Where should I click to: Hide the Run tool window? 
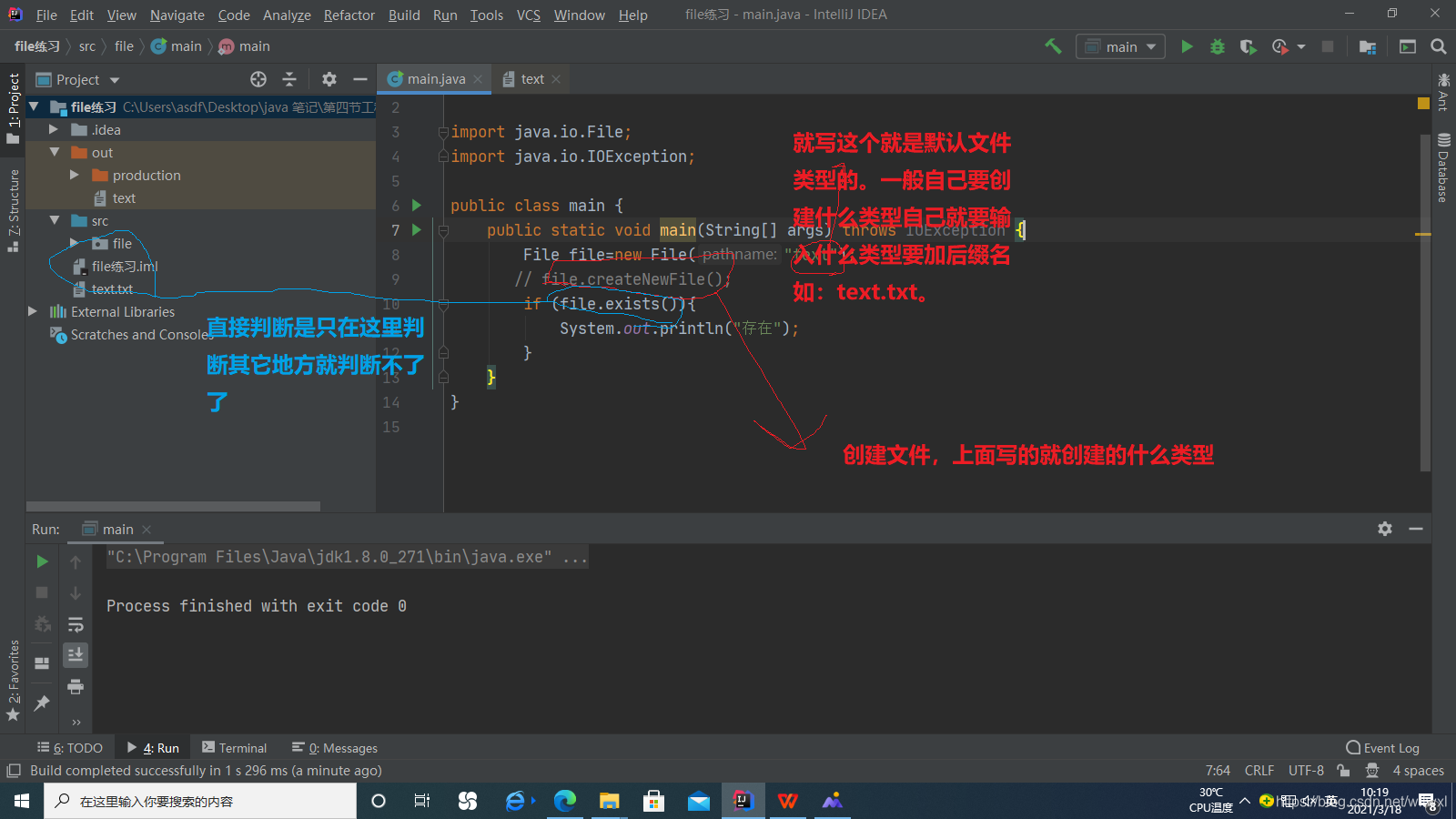(1416, 529)
